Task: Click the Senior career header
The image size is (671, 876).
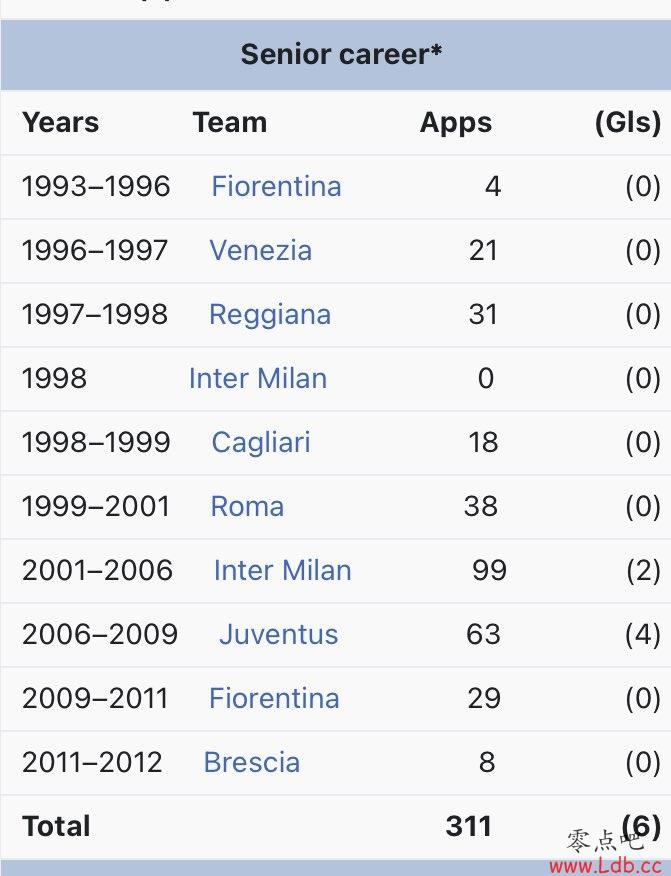Action: [x=341, y=55]
